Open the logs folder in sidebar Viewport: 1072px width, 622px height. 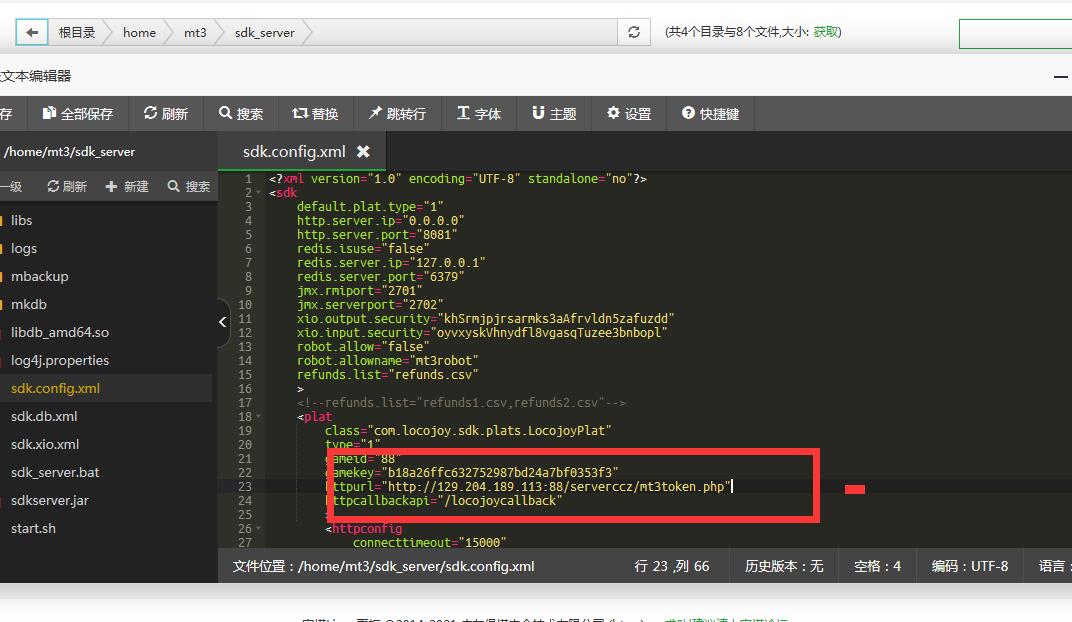[x=24, y=248]
